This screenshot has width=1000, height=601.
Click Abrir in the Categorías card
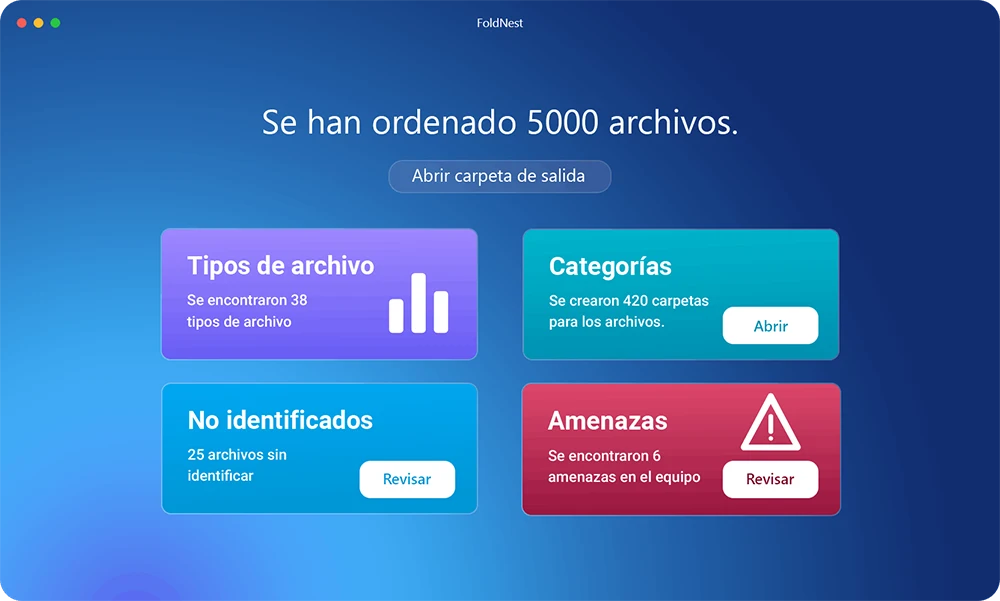(770, 325)
